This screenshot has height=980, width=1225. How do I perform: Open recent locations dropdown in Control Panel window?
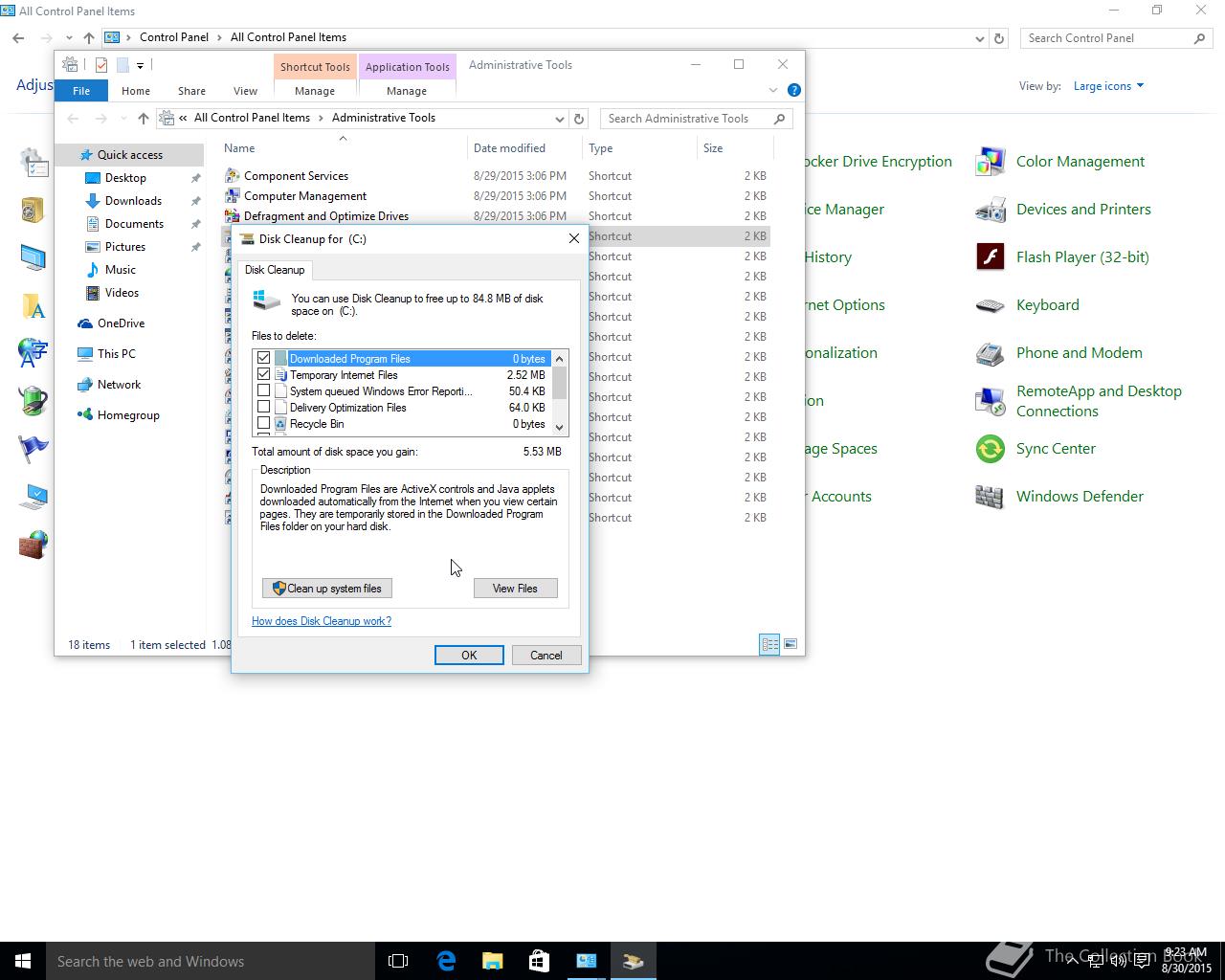(69, 38)
